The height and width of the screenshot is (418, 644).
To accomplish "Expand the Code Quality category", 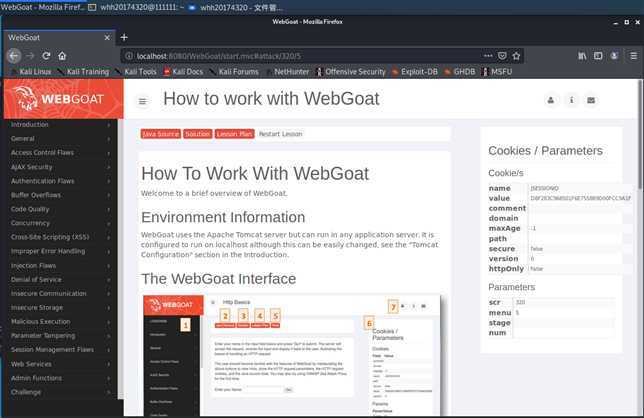I will click(x=60, y=209).
